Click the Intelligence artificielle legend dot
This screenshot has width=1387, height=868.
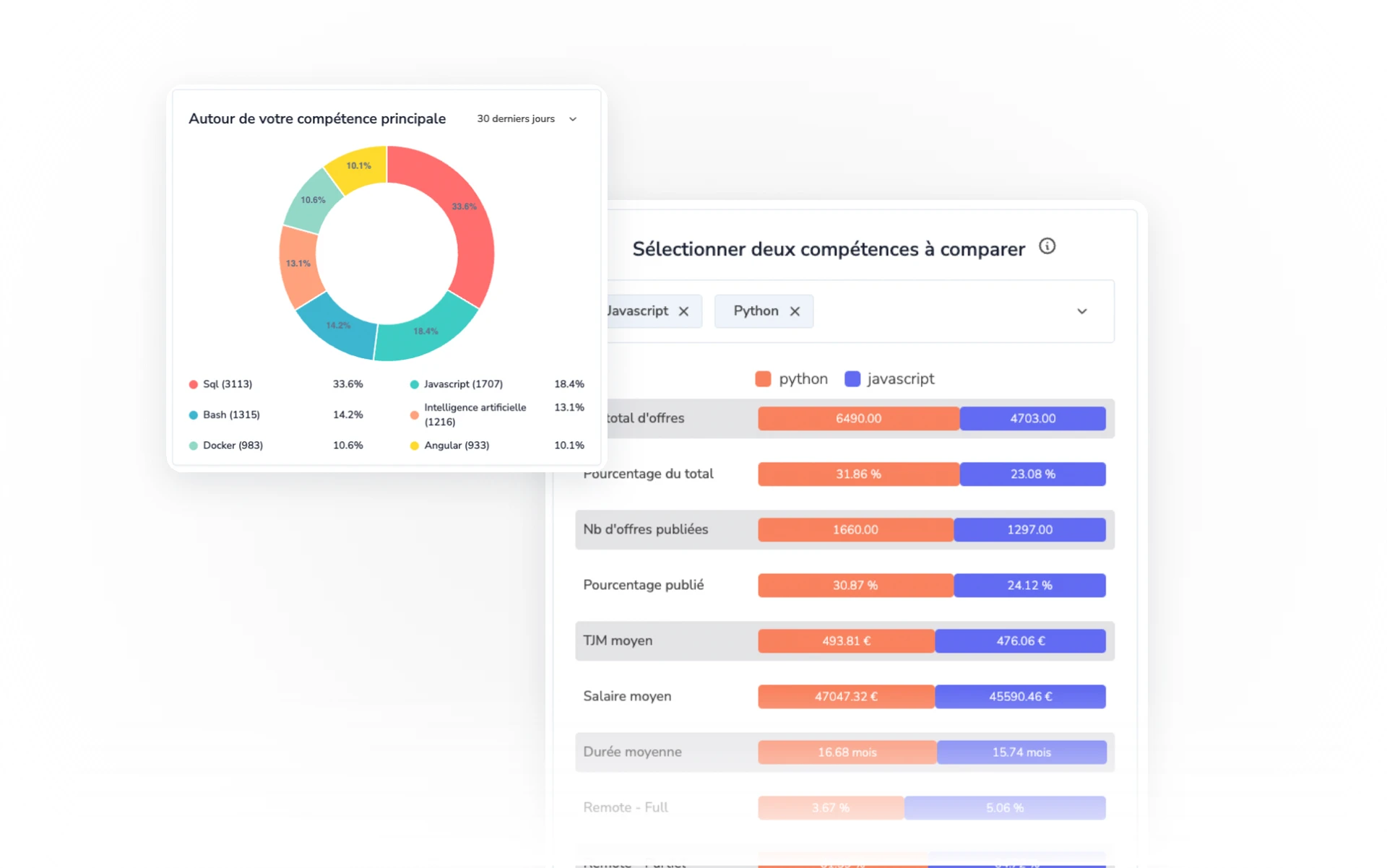(x=414, y=415)
